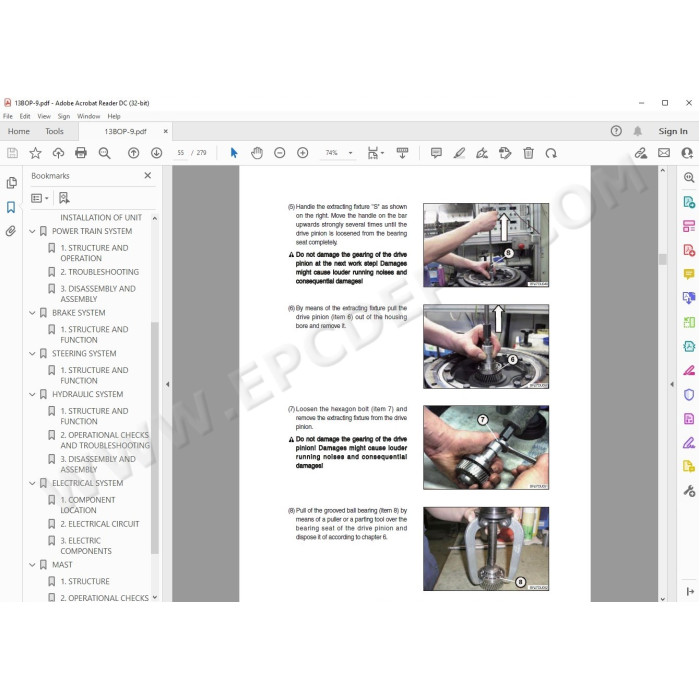
Task: Open the Protect shield tool
Action: (x=689, y=395)
